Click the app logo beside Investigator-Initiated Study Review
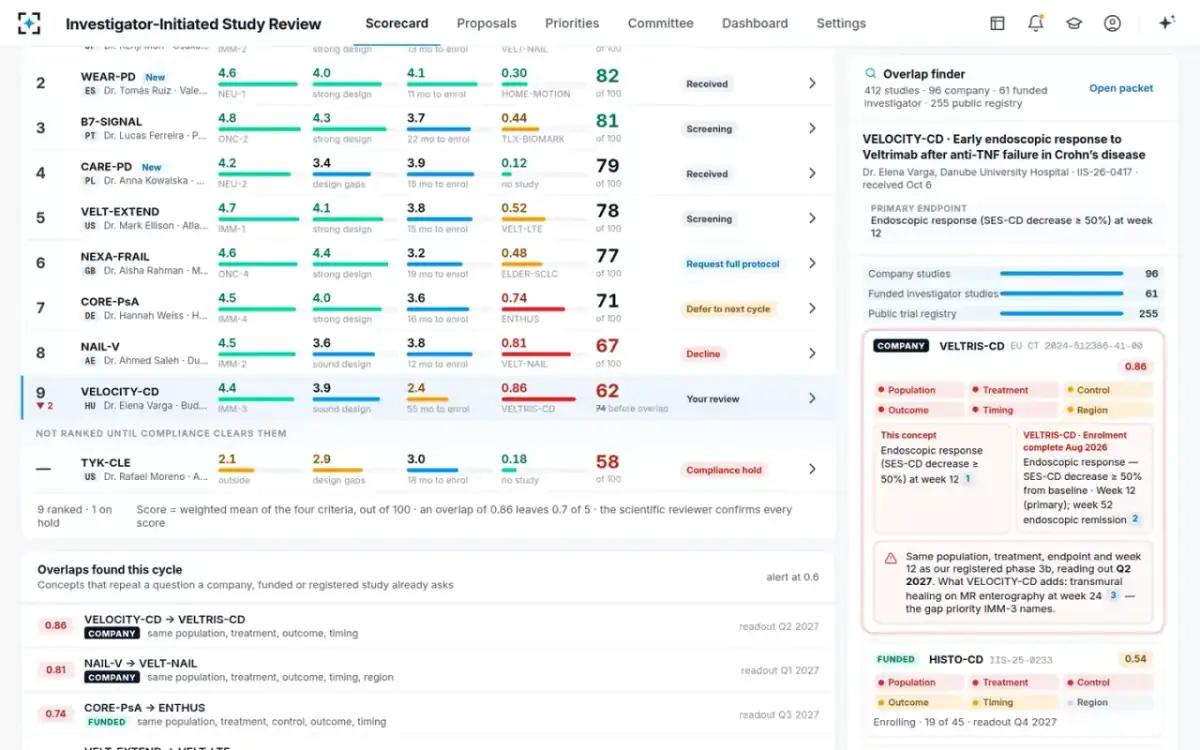Image resolution: width=1200 pixels, height=750 pixels. pos(30,23)
